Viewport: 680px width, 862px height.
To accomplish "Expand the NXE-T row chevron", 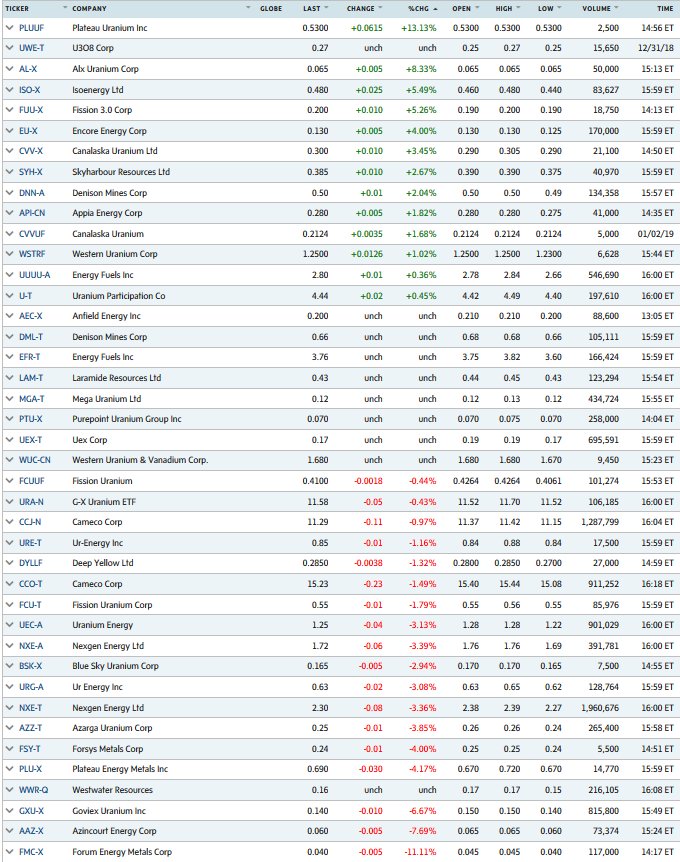I will coord(9,708).
